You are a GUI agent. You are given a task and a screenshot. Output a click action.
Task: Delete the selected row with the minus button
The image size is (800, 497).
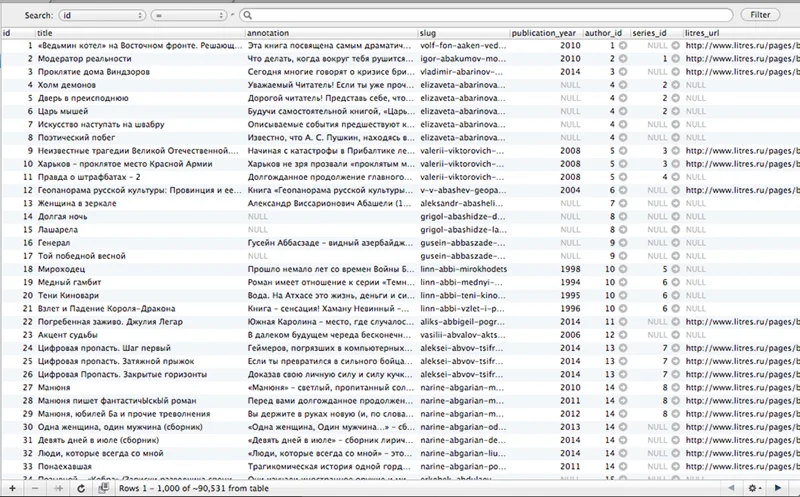click(36, 487)
